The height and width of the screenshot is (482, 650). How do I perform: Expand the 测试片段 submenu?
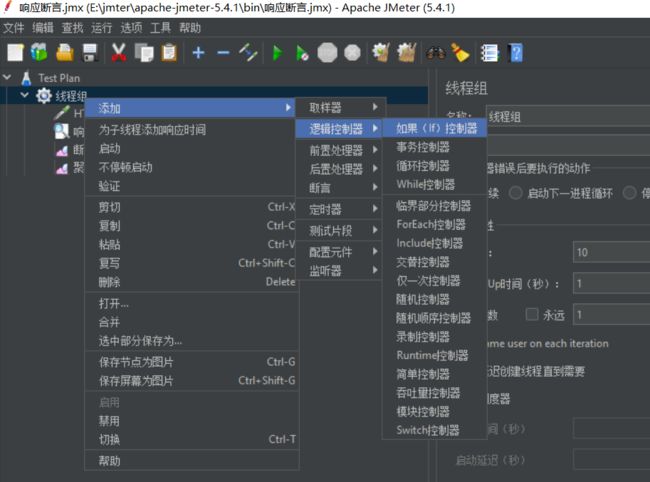click(340, 230)
